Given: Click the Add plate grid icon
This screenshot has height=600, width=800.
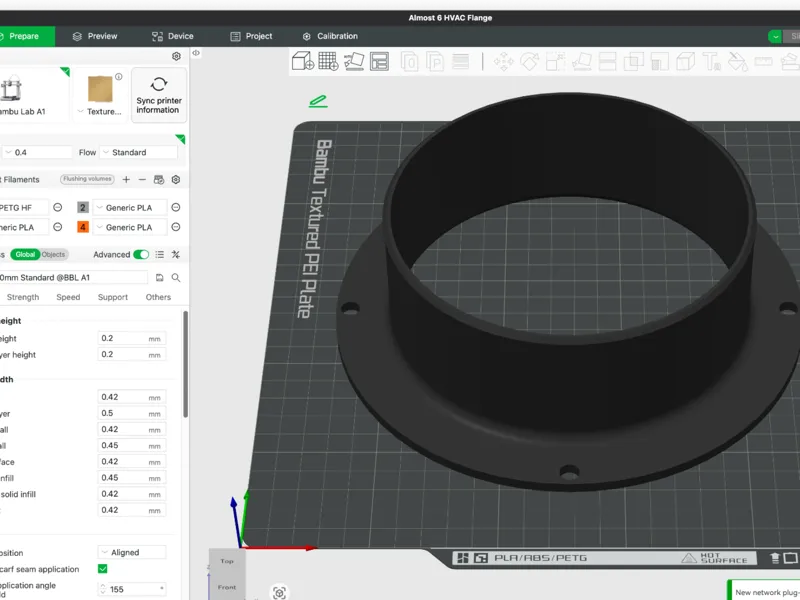Looking at the screenshot, I should tap(328, 61).
